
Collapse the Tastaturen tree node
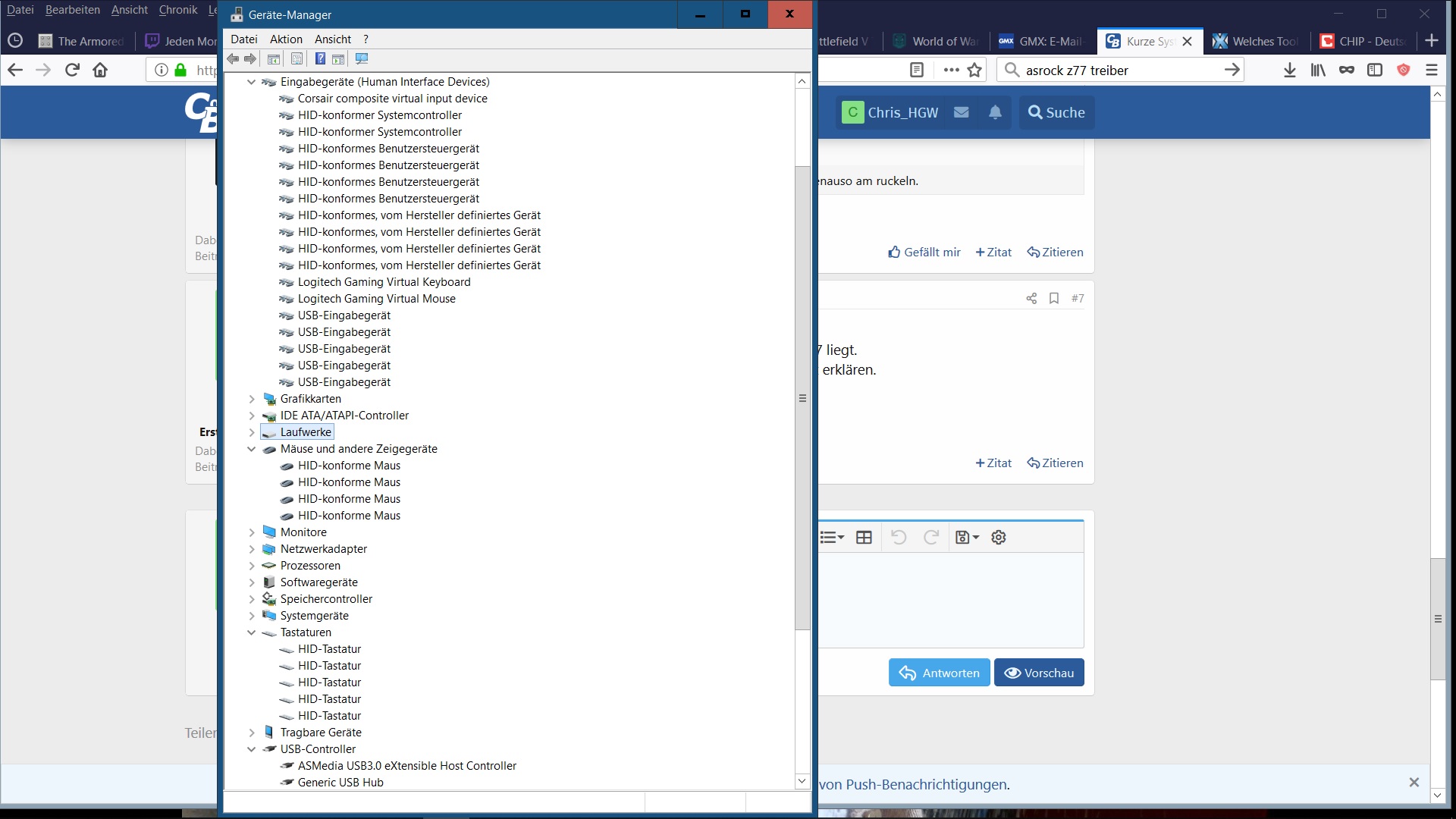point(252,632)
